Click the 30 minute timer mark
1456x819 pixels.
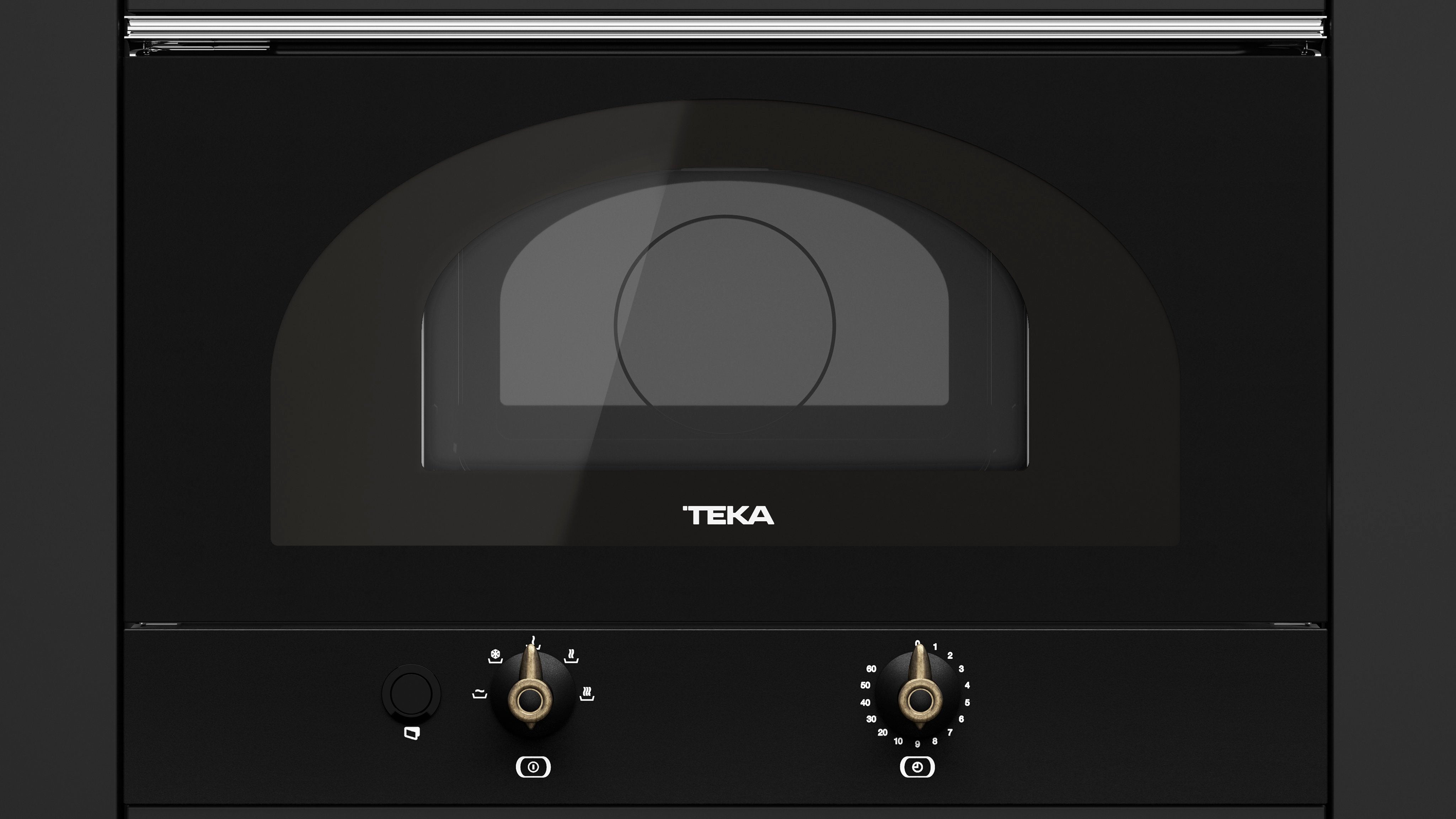coord(871,719)
